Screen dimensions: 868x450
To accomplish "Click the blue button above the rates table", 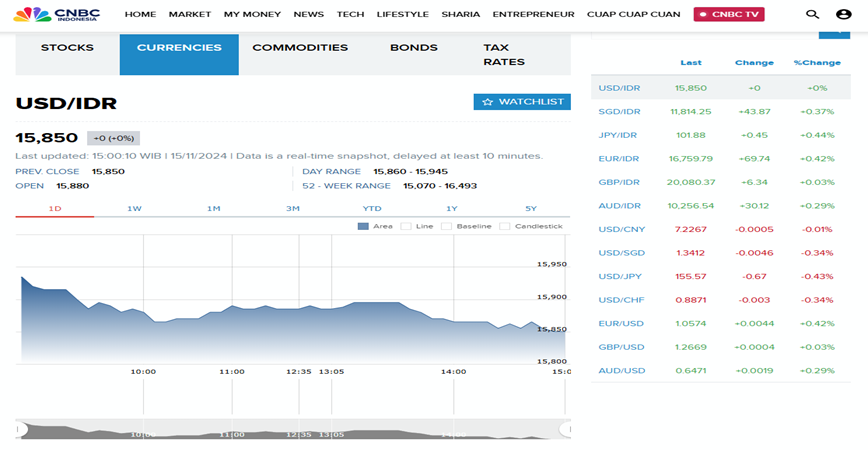I will pos(833,33).
